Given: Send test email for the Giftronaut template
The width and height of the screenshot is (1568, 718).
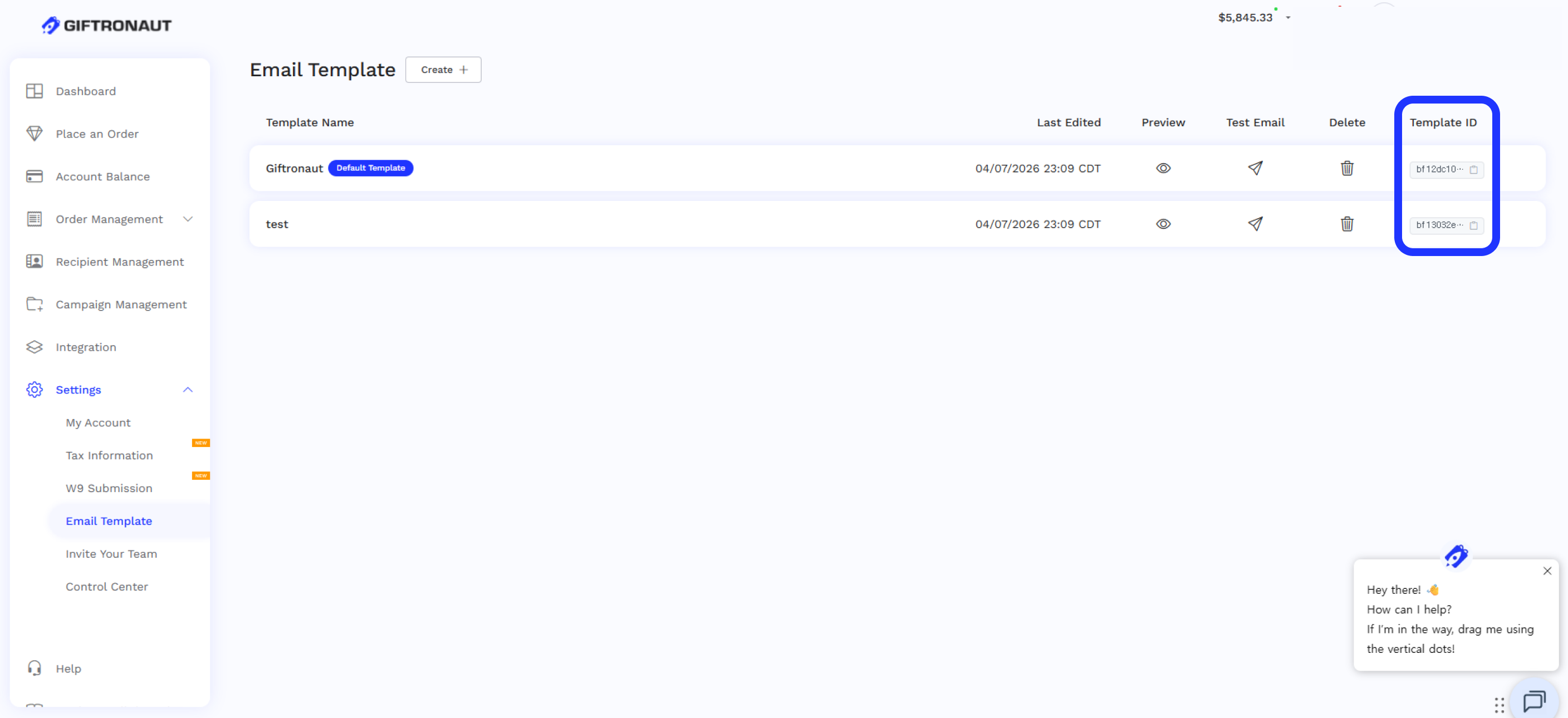Looking at the screenshot, I should [x=1256, y=168].
